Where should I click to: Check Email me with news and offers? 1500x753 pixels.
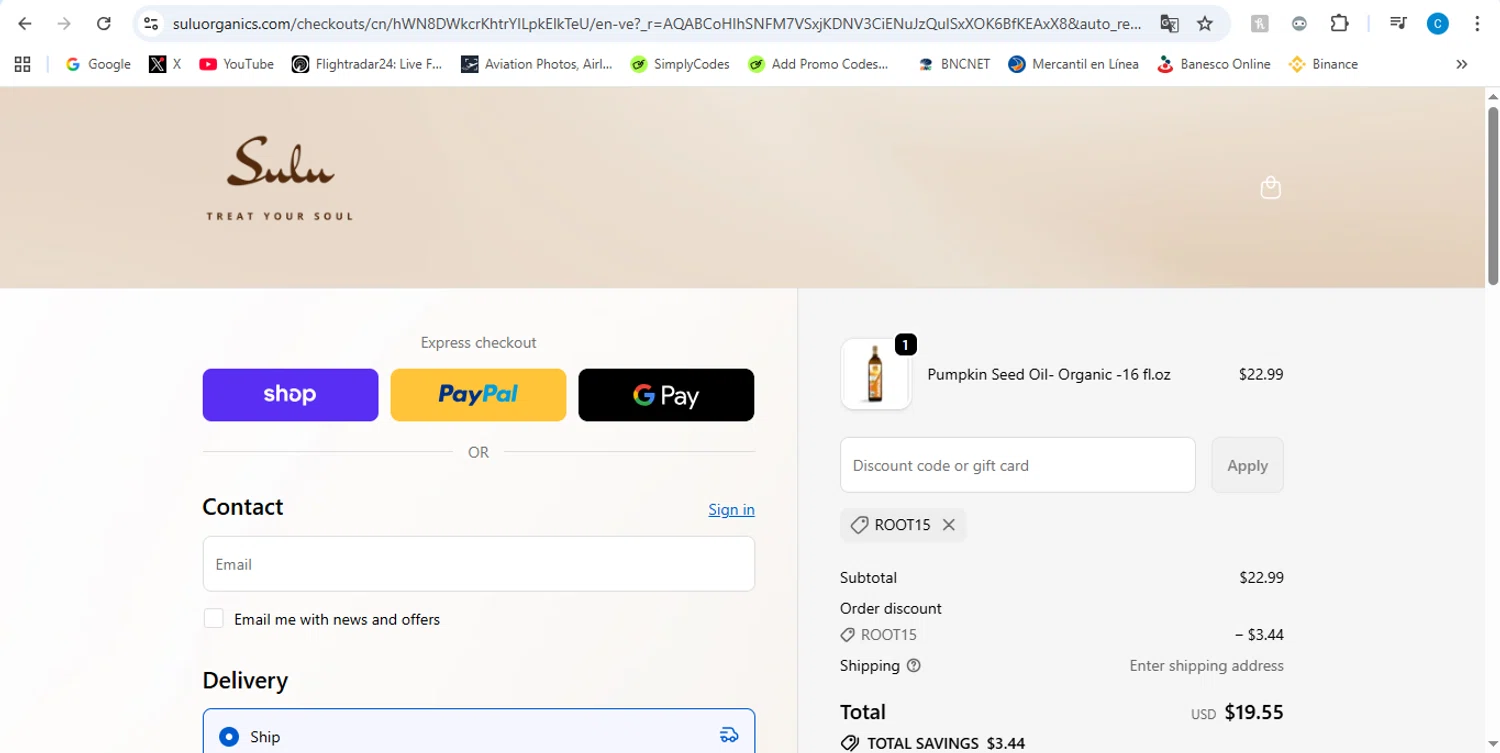coord(214,618)
